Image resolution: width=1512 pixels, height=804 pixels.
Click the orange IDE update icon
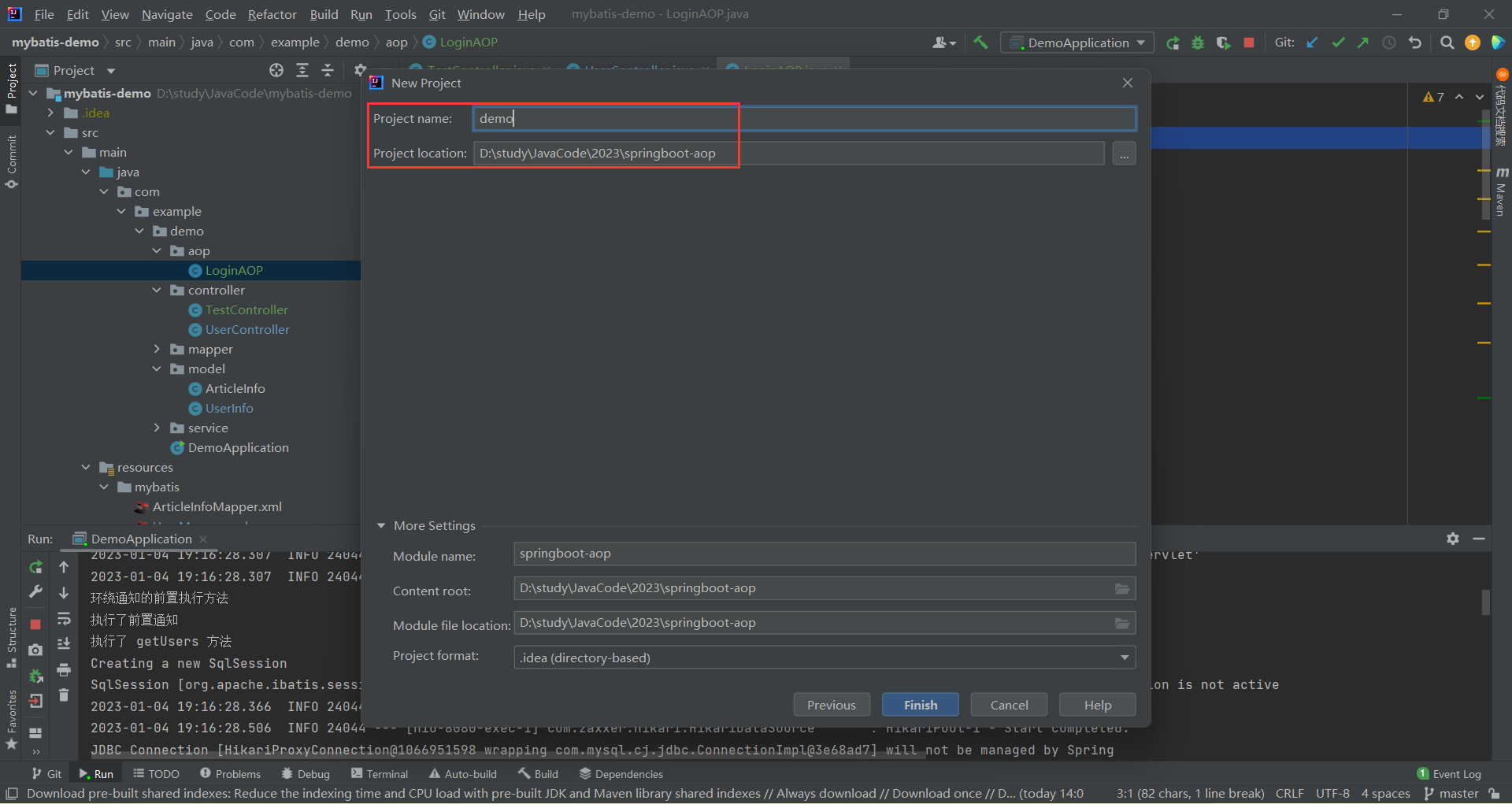click(x=1473, y=43)
